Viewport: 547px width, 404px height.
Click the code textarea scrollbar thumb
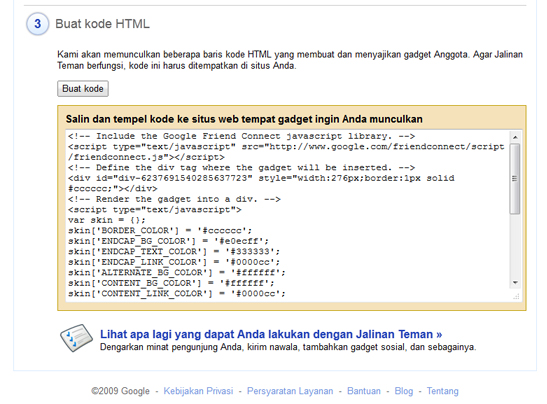pos(515,178)
